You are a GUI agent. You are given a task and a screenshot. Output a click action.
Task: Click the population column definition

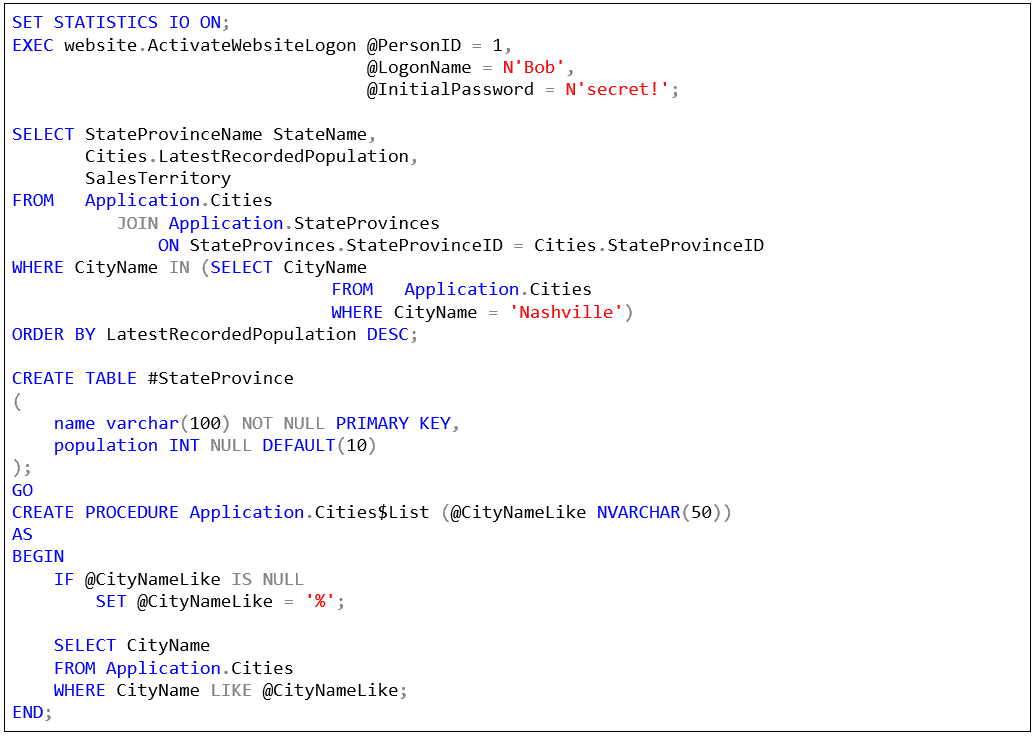pyautogui.click(x=215, y=446)
